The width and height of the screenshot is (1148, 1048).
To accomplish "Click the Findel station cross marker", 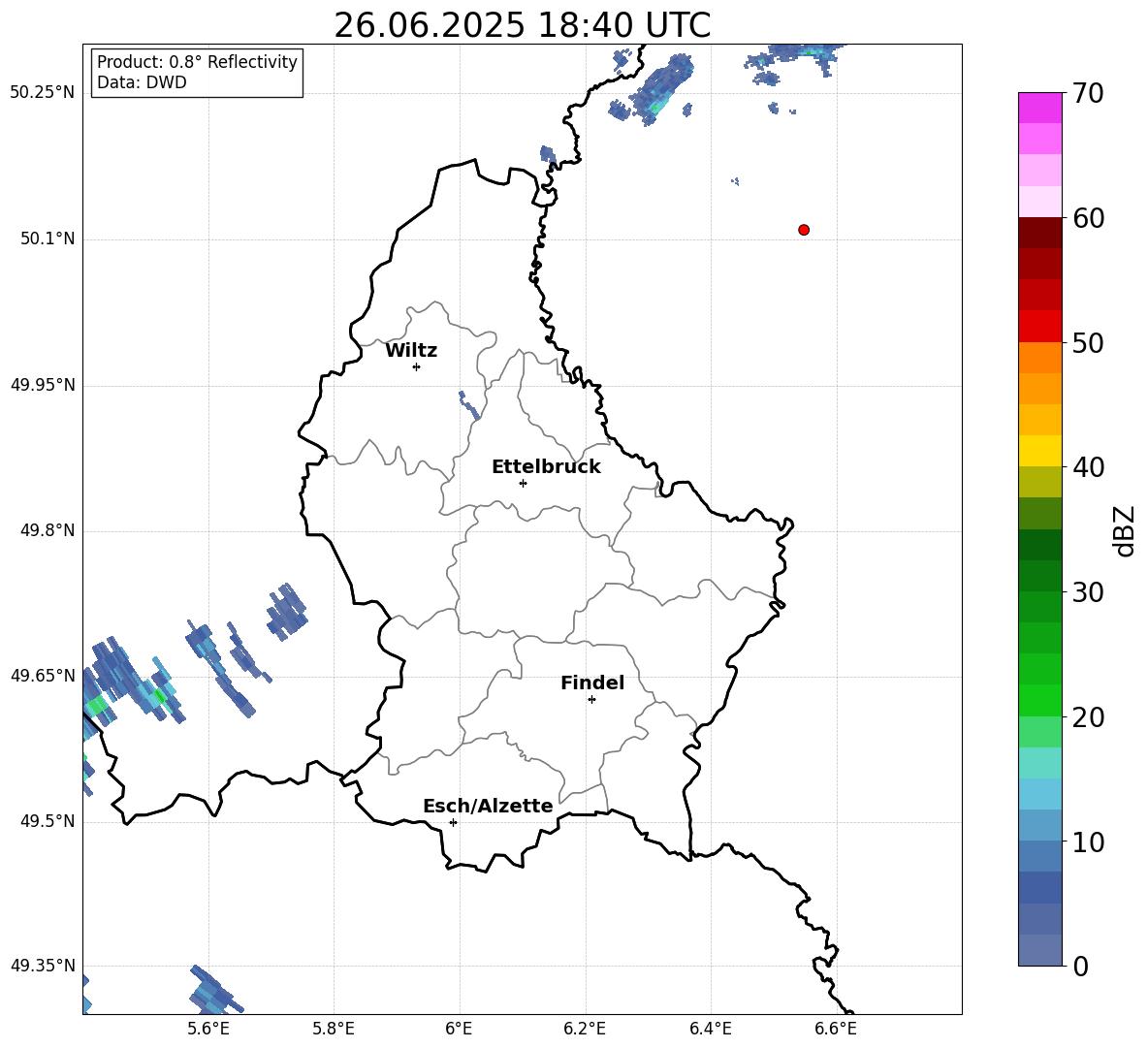I will pos(591,700).
